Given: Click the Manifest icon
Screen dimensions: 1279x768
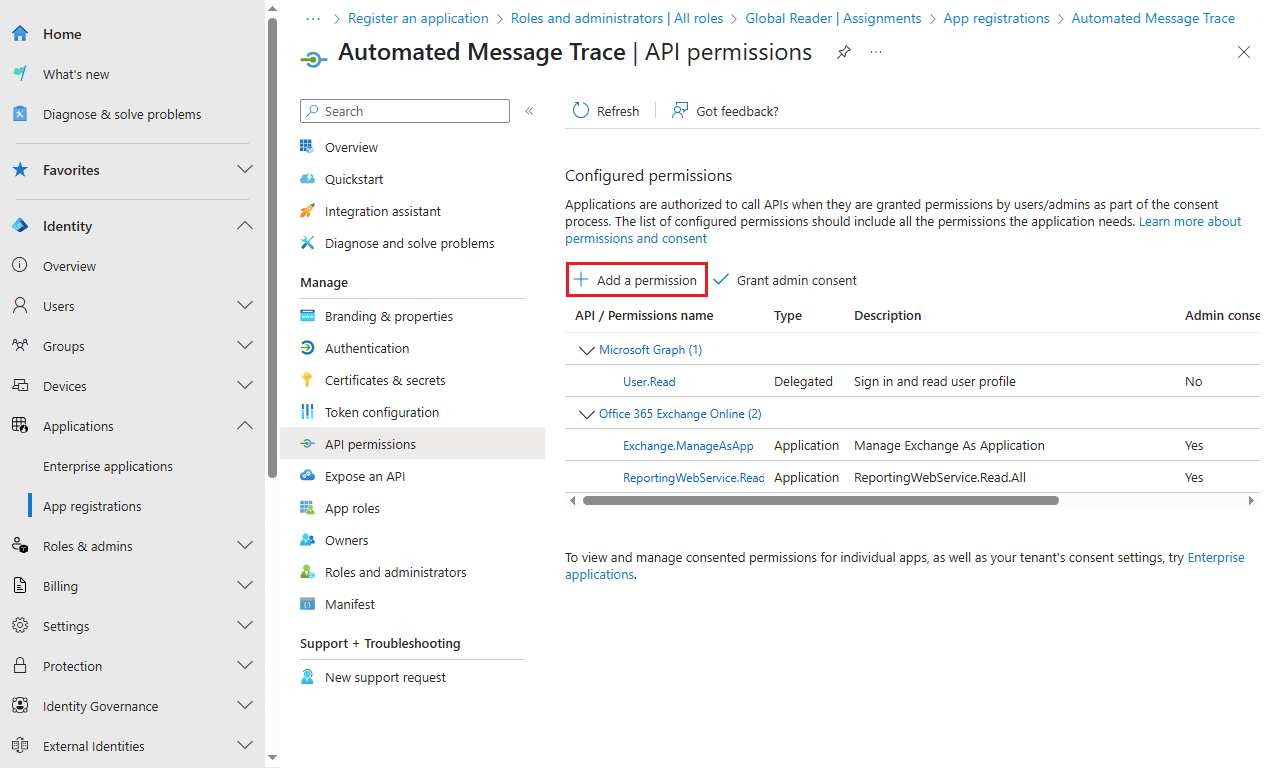Looking at the screenshot, I should [308, 604].
